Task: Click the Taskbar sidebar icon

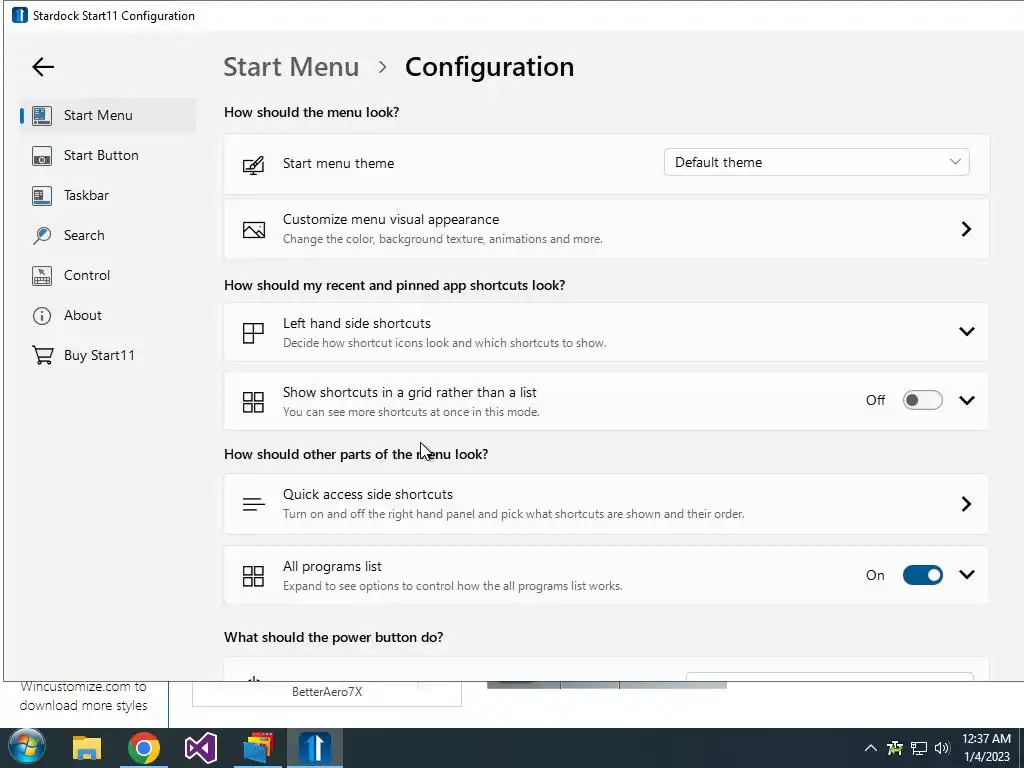Action: point(42,196)
